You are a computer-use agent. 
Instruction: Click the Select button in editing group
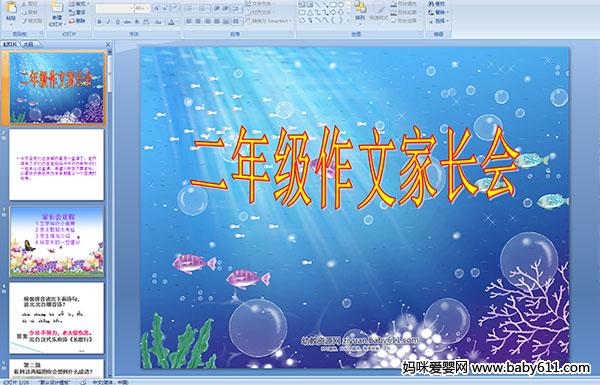pyautogui.click(x=437, y=21)
